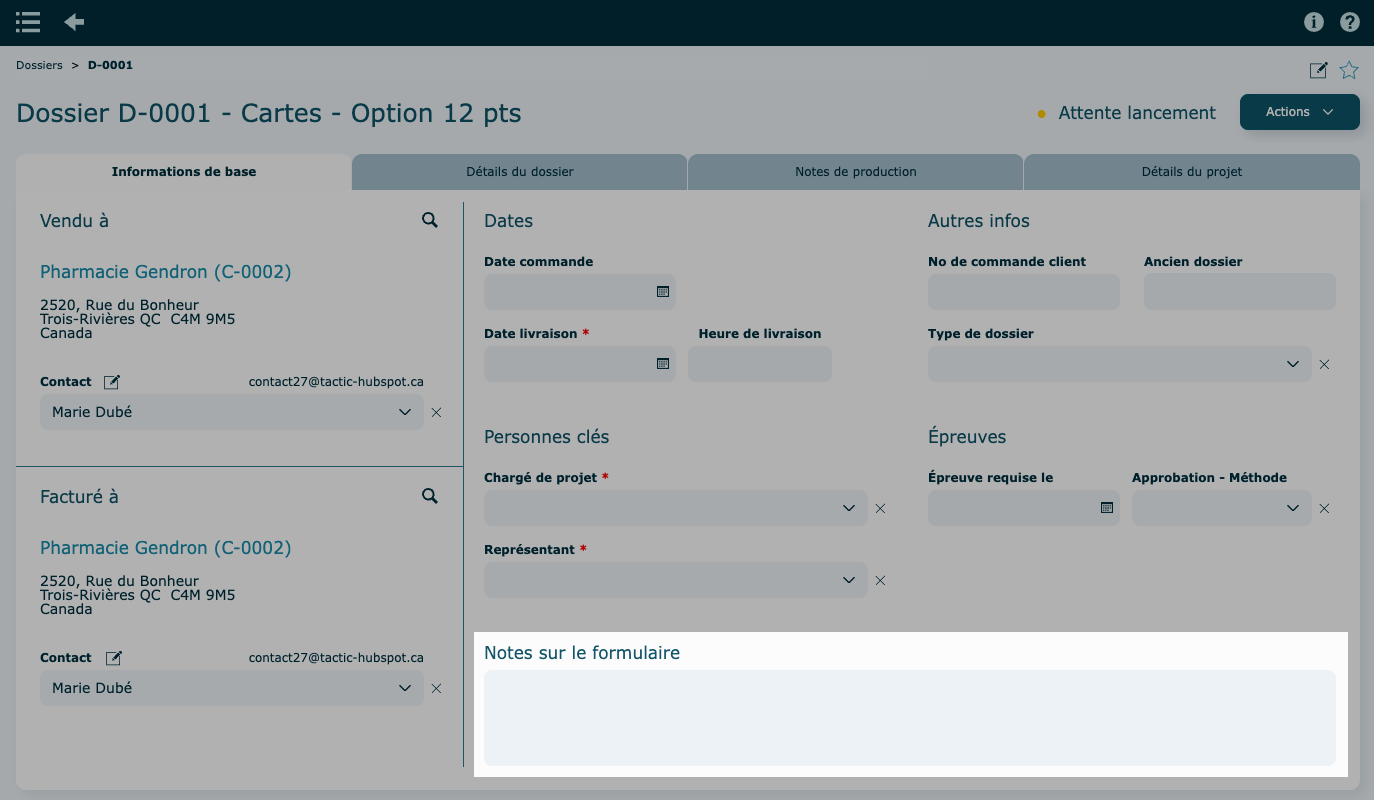This screenshot has width=1374, height=800.
Task: Click the search icon beside Vendu à
Action: click(x=430, y=220)
